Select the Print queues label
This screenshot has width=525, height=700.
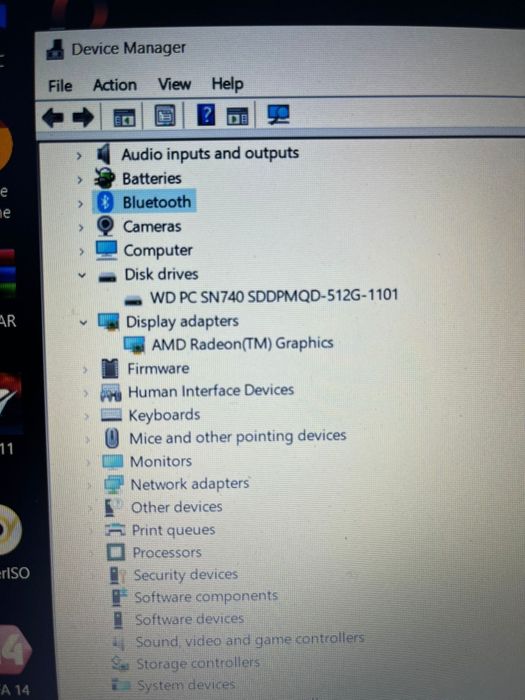[x=174, y=530]
